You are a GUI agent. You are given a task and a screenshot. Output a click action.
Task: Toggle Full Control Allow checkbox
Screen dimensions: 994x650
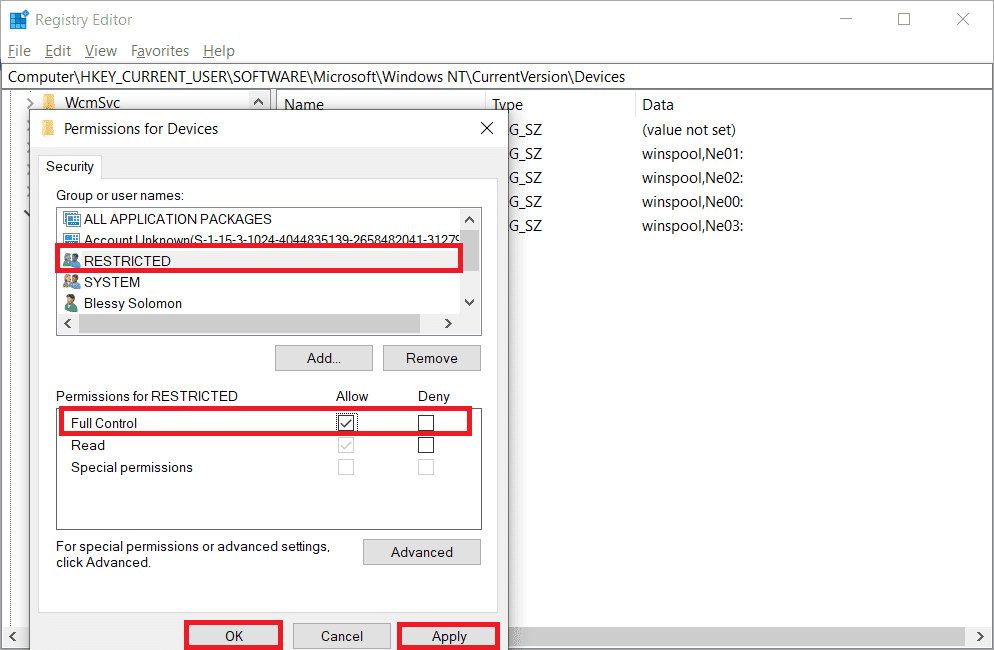pos(346,423)
